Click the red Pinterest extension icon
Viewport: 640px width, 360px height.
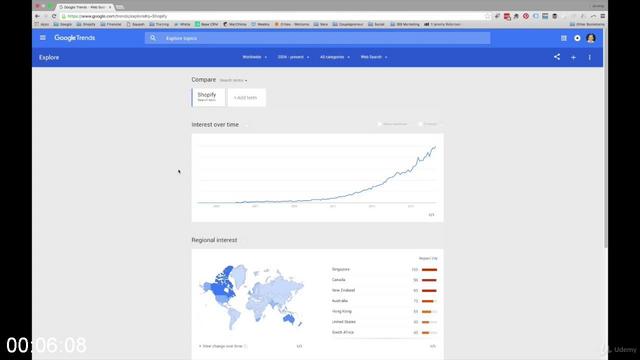tap(526, 16)
